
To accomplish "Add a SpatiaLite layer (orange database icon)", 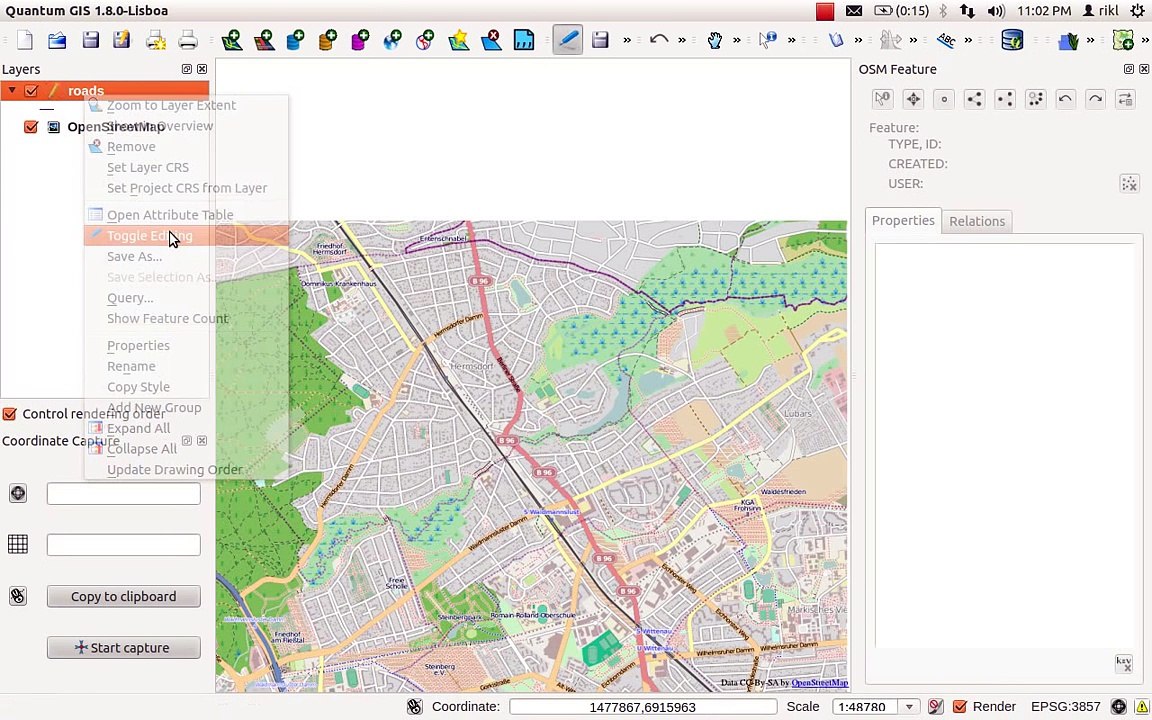I will tap(328, 40).
